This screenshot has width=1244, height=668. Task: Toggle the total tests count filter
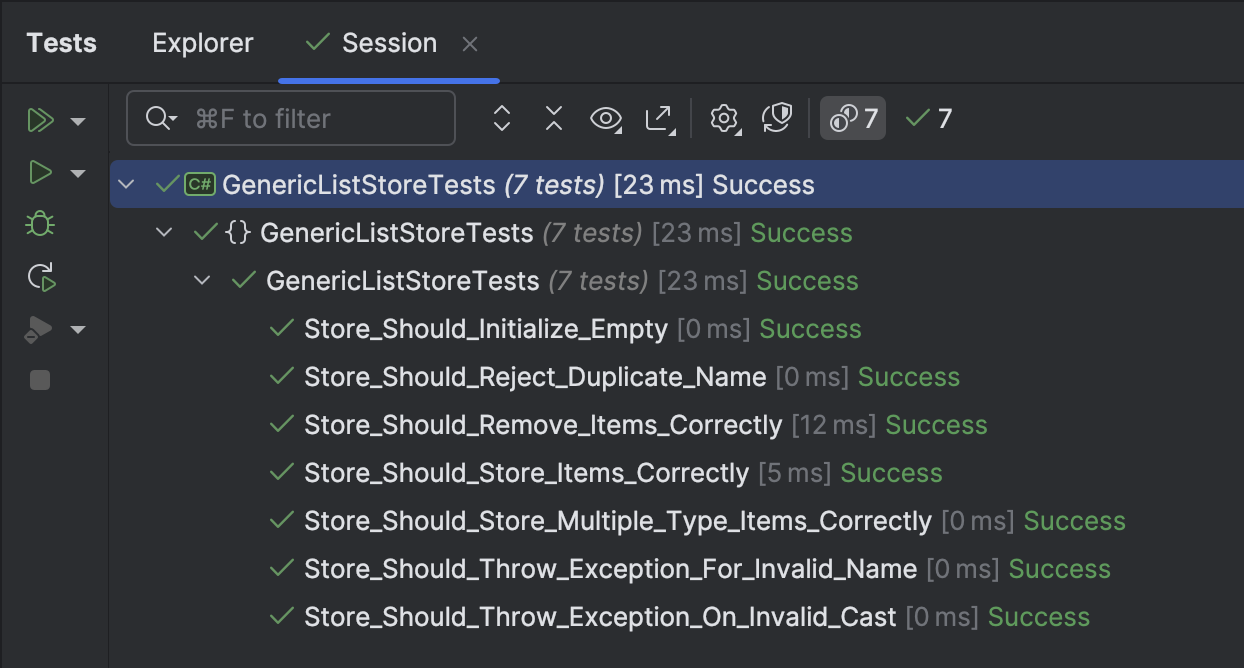pyautogui.click(x=852, y=118)
